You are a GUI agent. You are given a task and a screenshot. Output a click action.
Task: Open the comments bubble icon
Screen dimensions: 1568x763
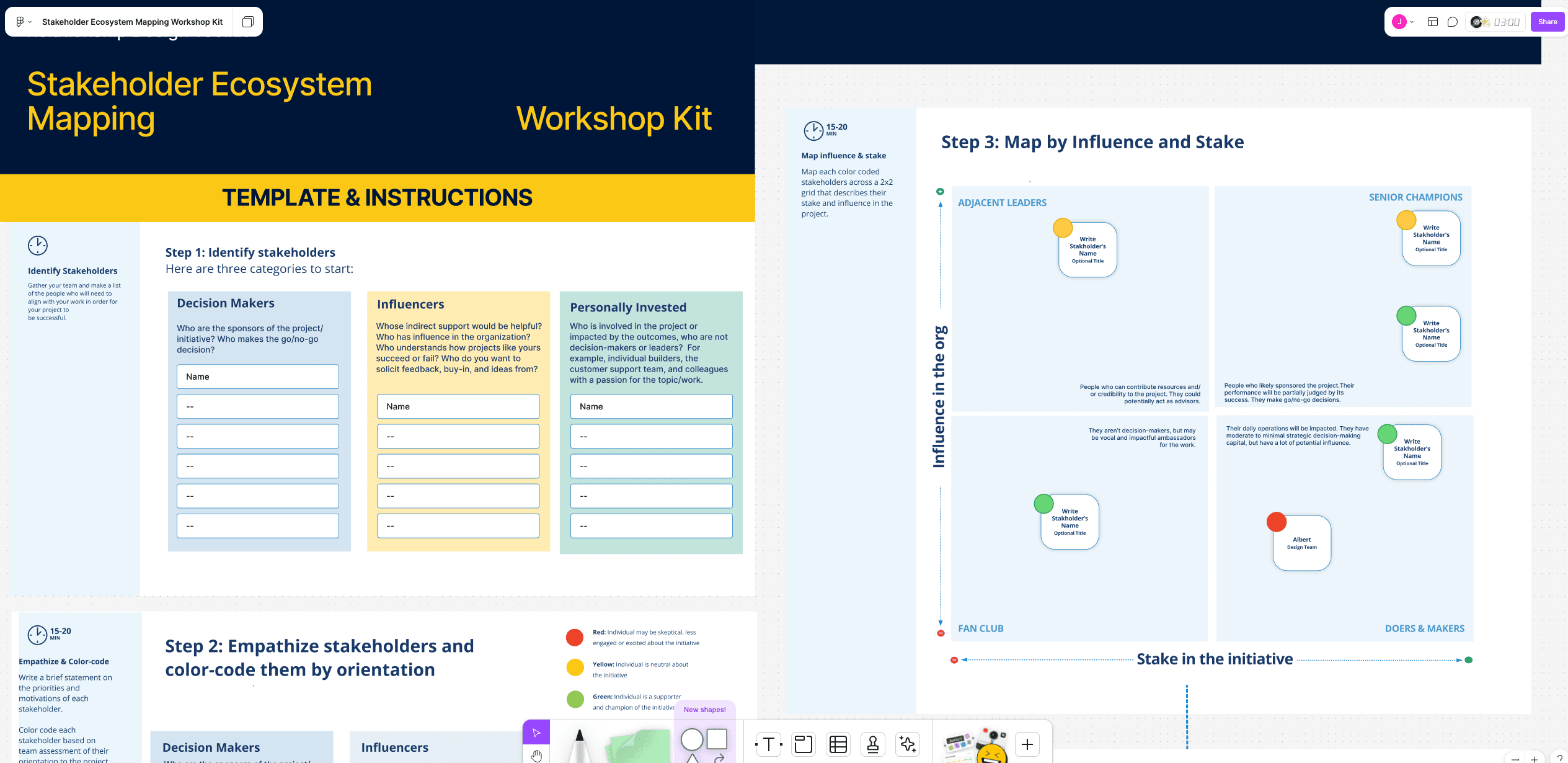[1453, 22]
